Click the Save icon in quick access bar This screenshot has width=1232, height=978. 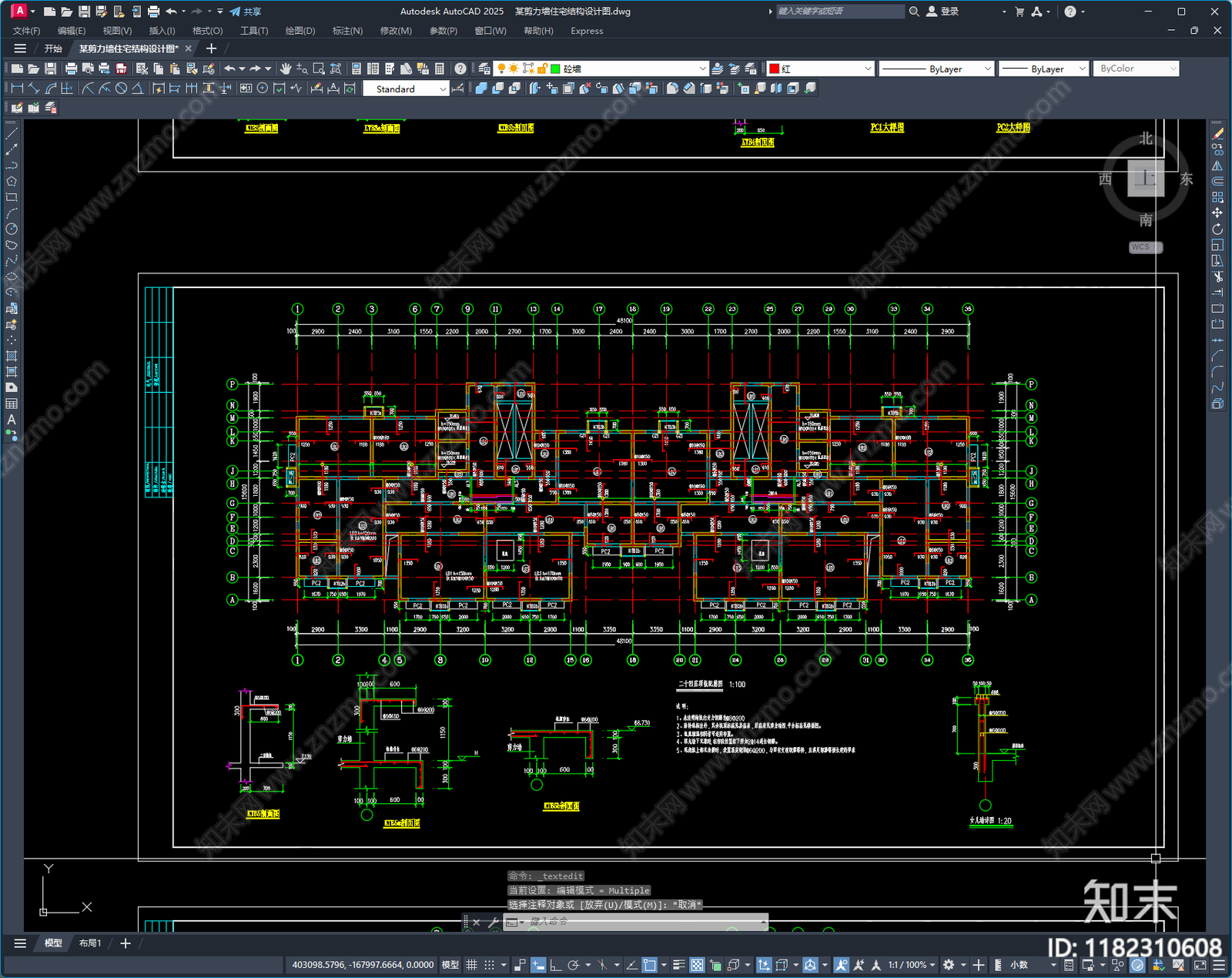coord(84,12)
